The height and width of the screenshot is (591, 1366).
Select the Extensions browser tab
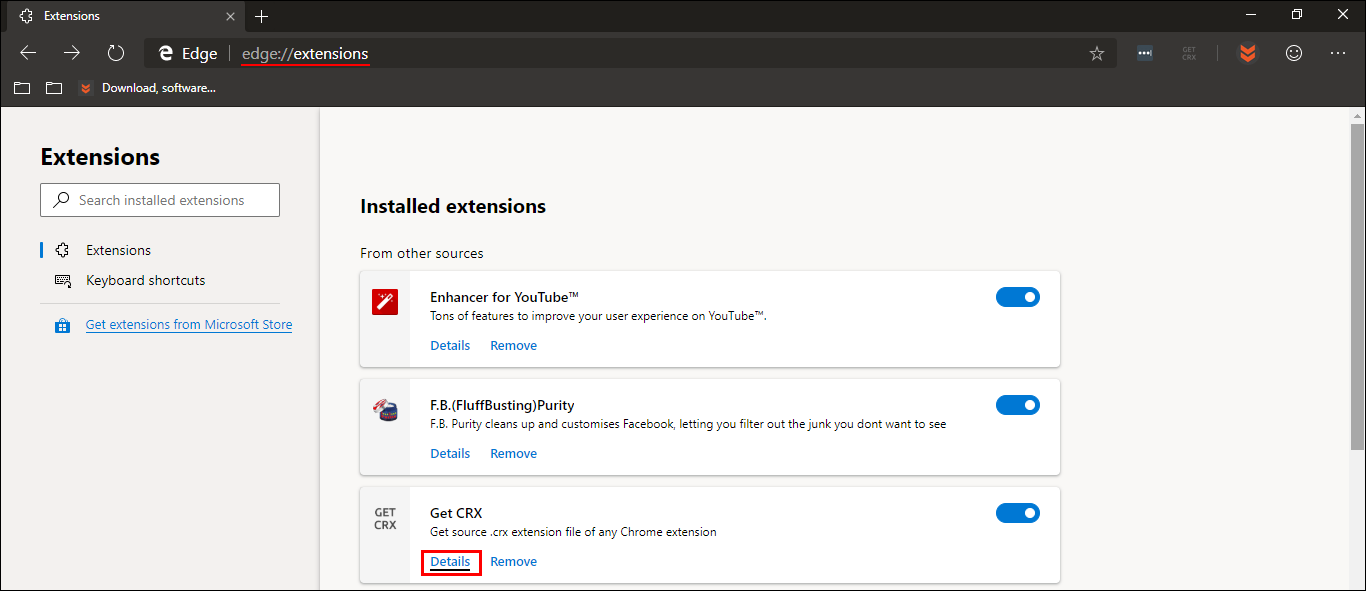pyautogui.click(x=123, y=17)
